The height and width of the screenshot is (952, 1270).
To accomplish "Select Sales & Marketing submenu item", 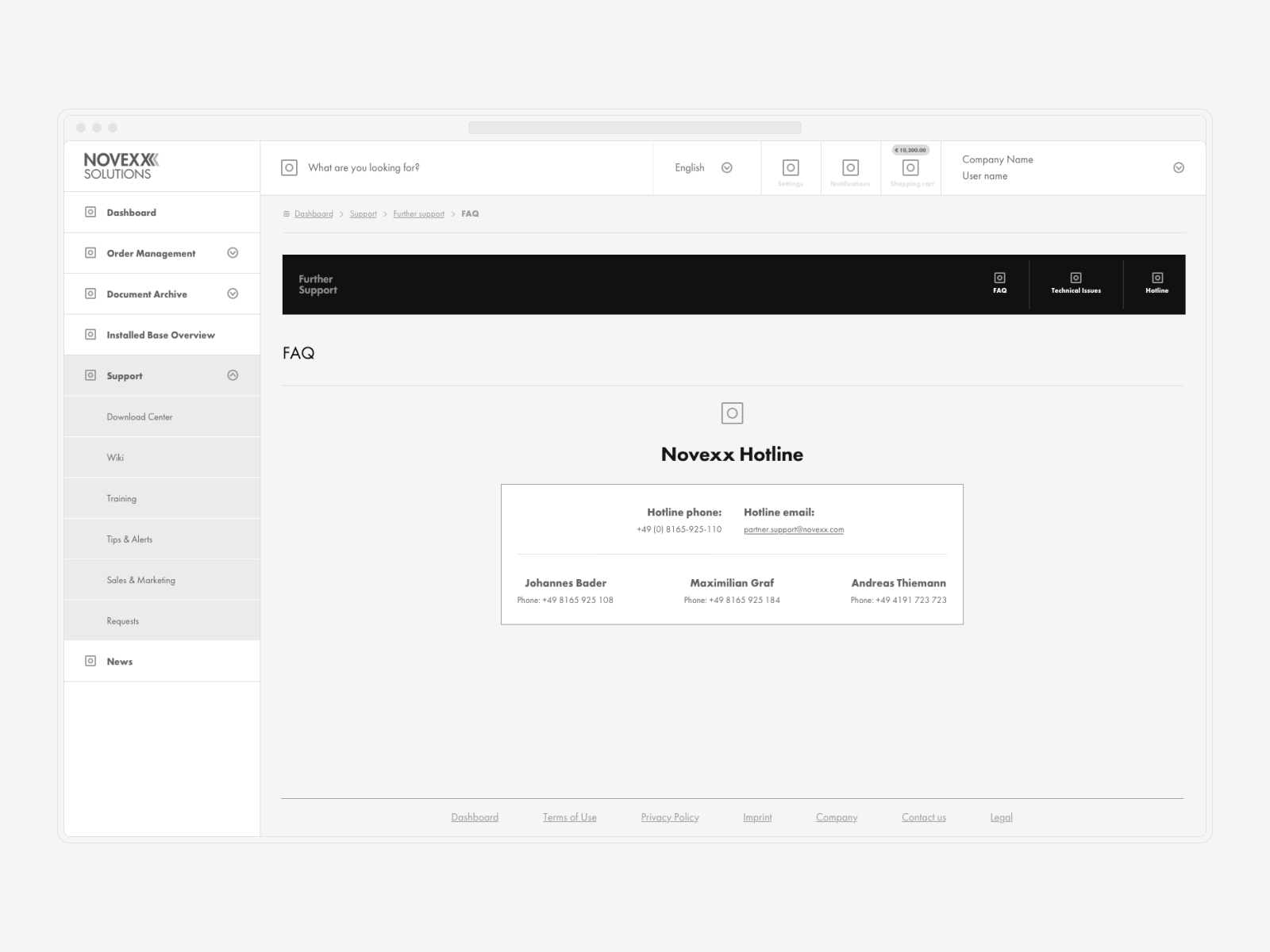I will click(162, 580).
